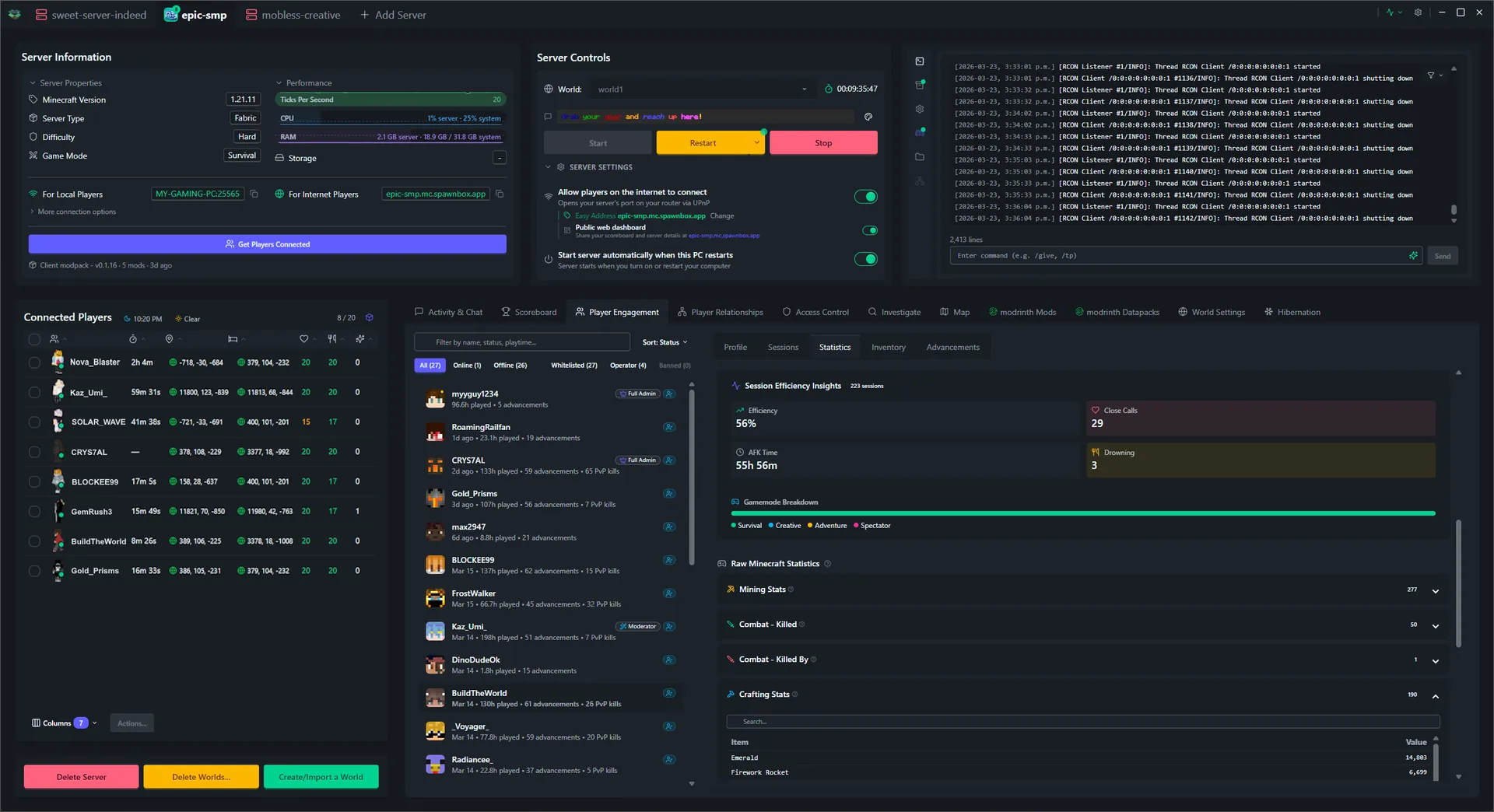This screenshot has width=1494, height=812.
Task: Open the Inventory sub-tab
Action: [x=888, y=347]
